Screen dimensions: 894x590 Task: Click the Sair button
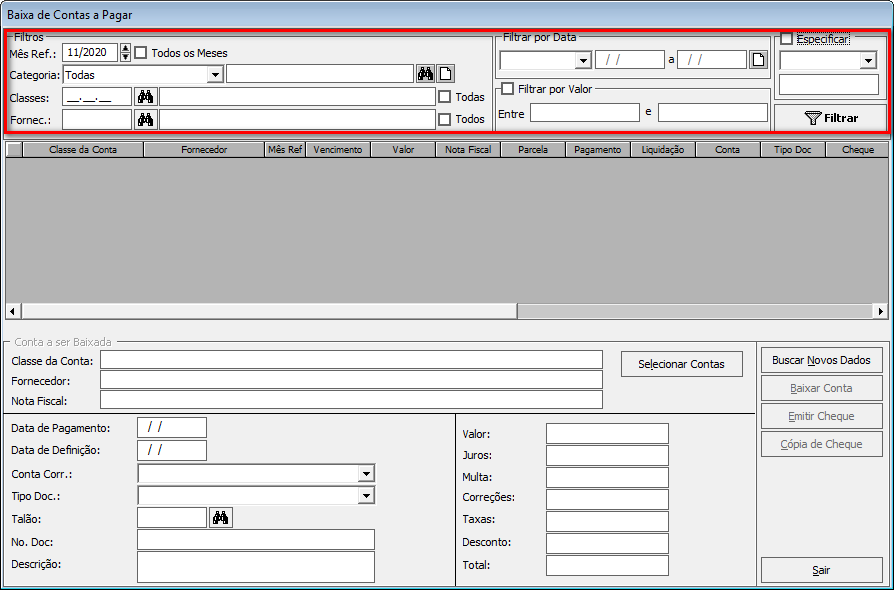[x=822, y=570]
